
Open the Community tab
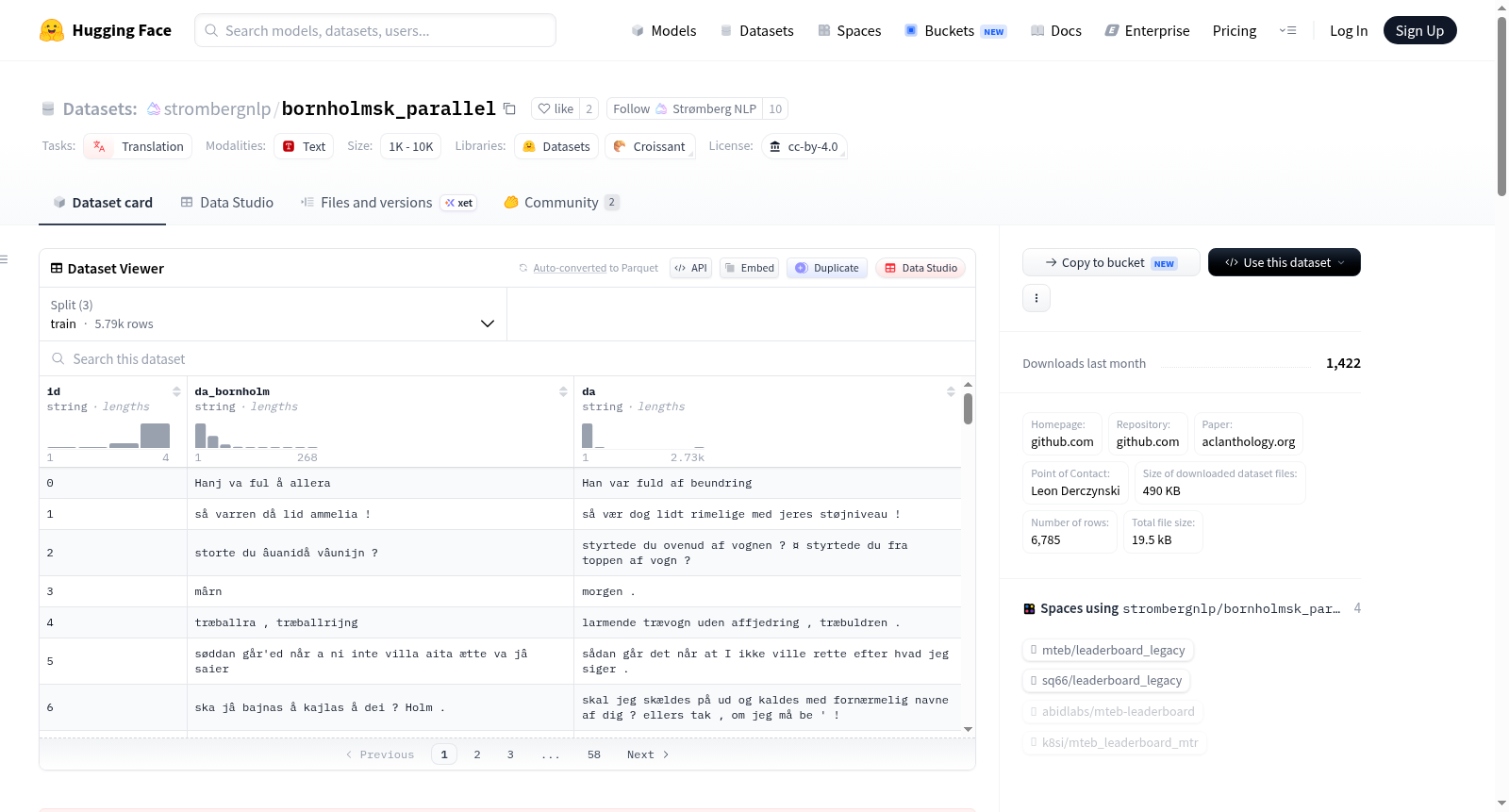561,202
